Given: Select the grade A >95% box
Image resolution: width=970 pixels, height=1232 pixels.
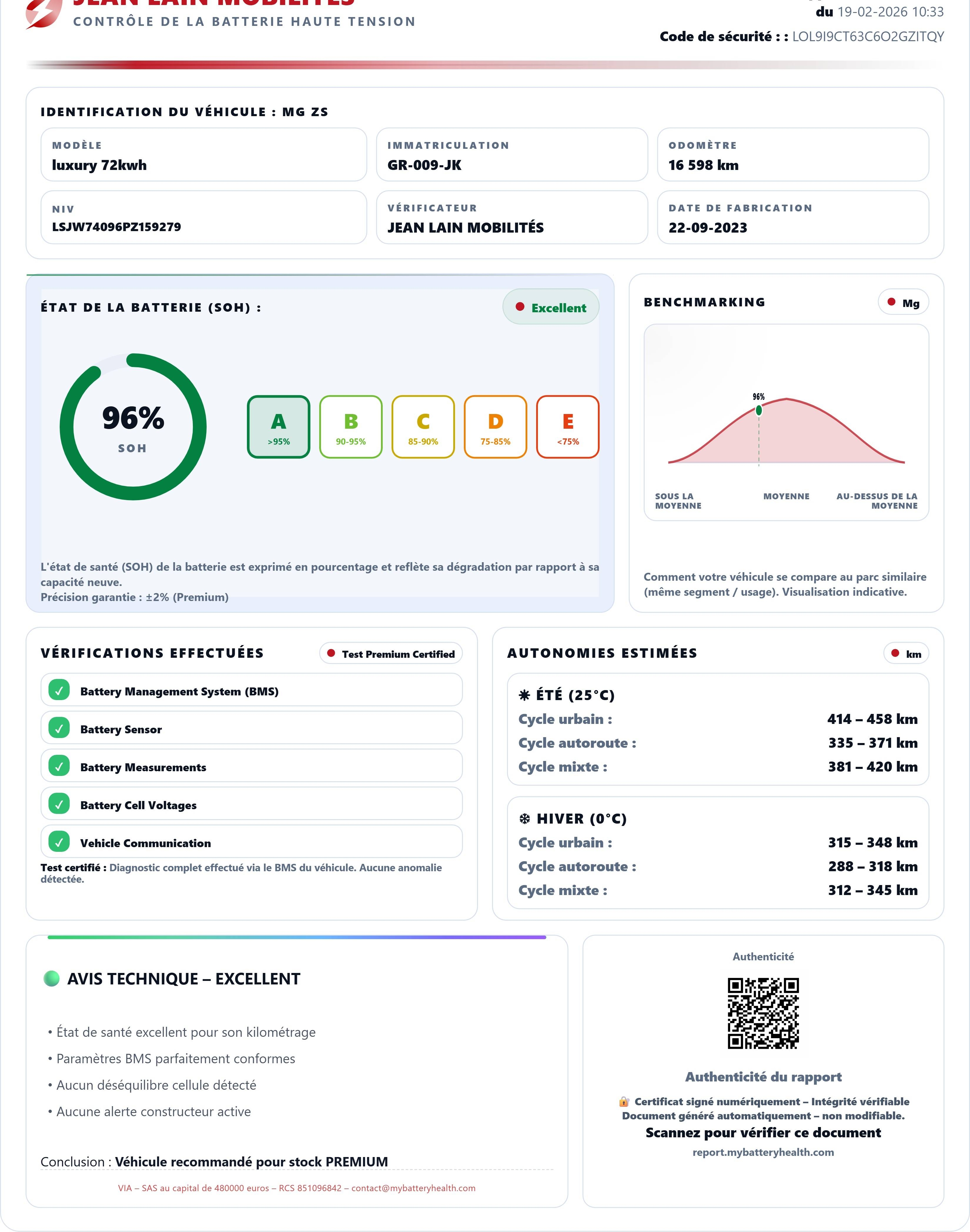Looking at the screenshot, I should tap(278, 427).
